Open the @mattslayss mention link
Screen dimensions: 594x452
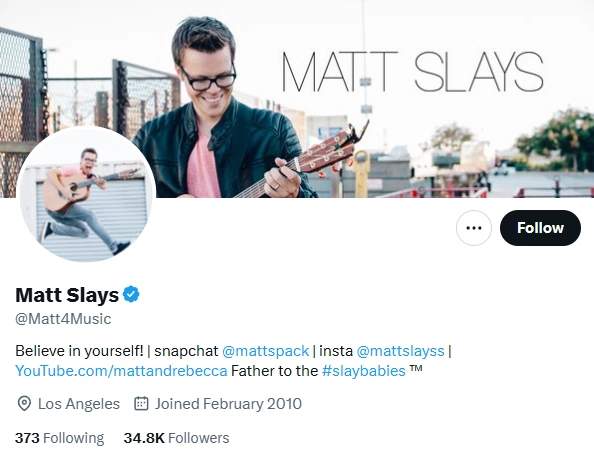(x=400, y=351)
